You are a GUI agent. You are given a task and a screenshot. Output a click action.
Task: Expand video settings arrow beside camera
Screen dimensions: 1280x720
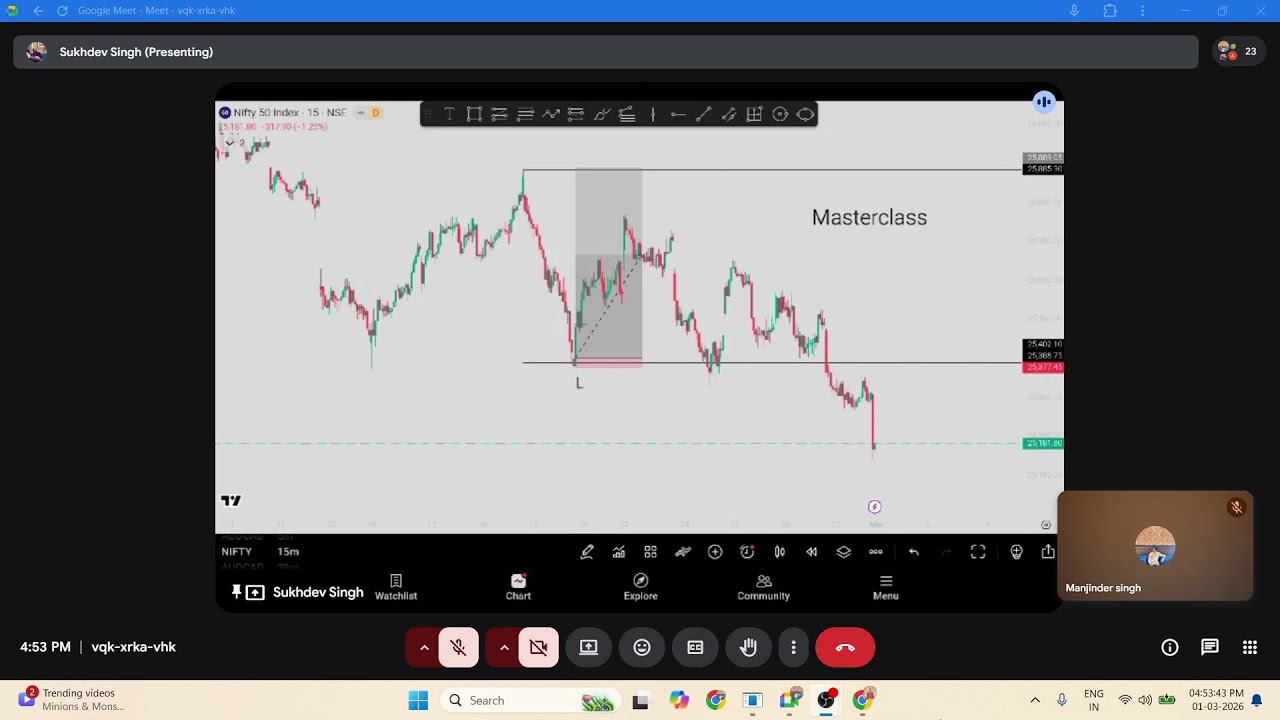tap(504, 648)
